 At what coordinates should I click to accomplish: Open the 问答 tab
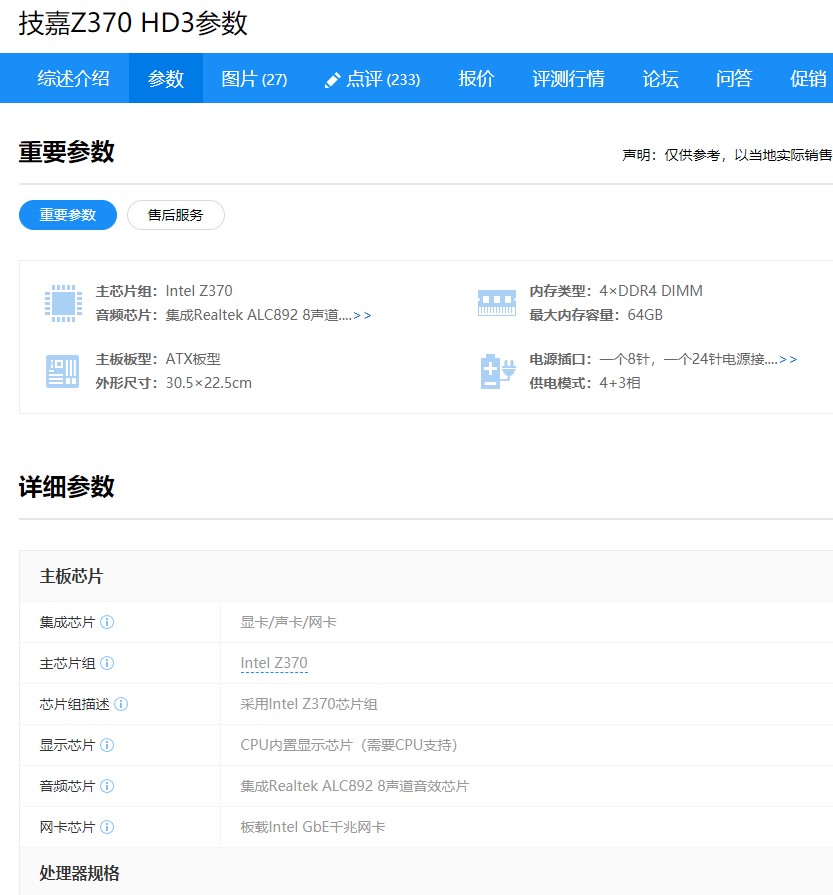click(x=734, y=78)
